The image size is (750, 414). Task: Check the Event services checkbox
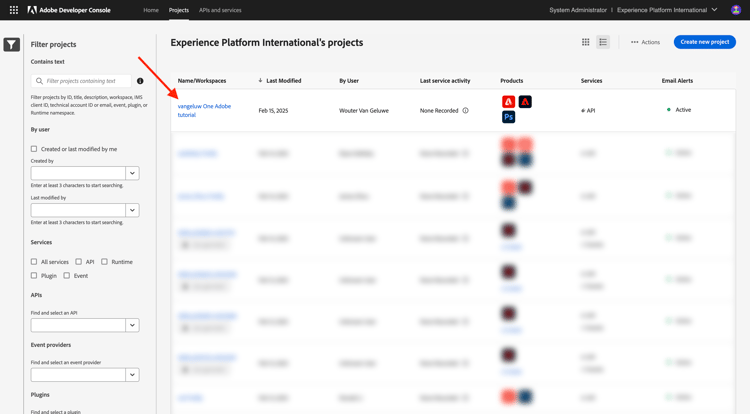(66, 275)
